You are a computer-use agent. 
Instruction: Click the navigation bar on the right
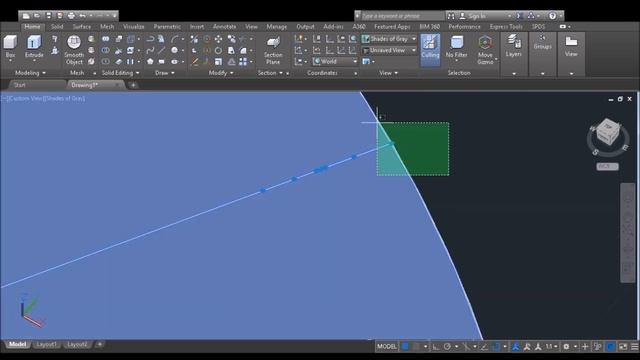tap(628, 233)
